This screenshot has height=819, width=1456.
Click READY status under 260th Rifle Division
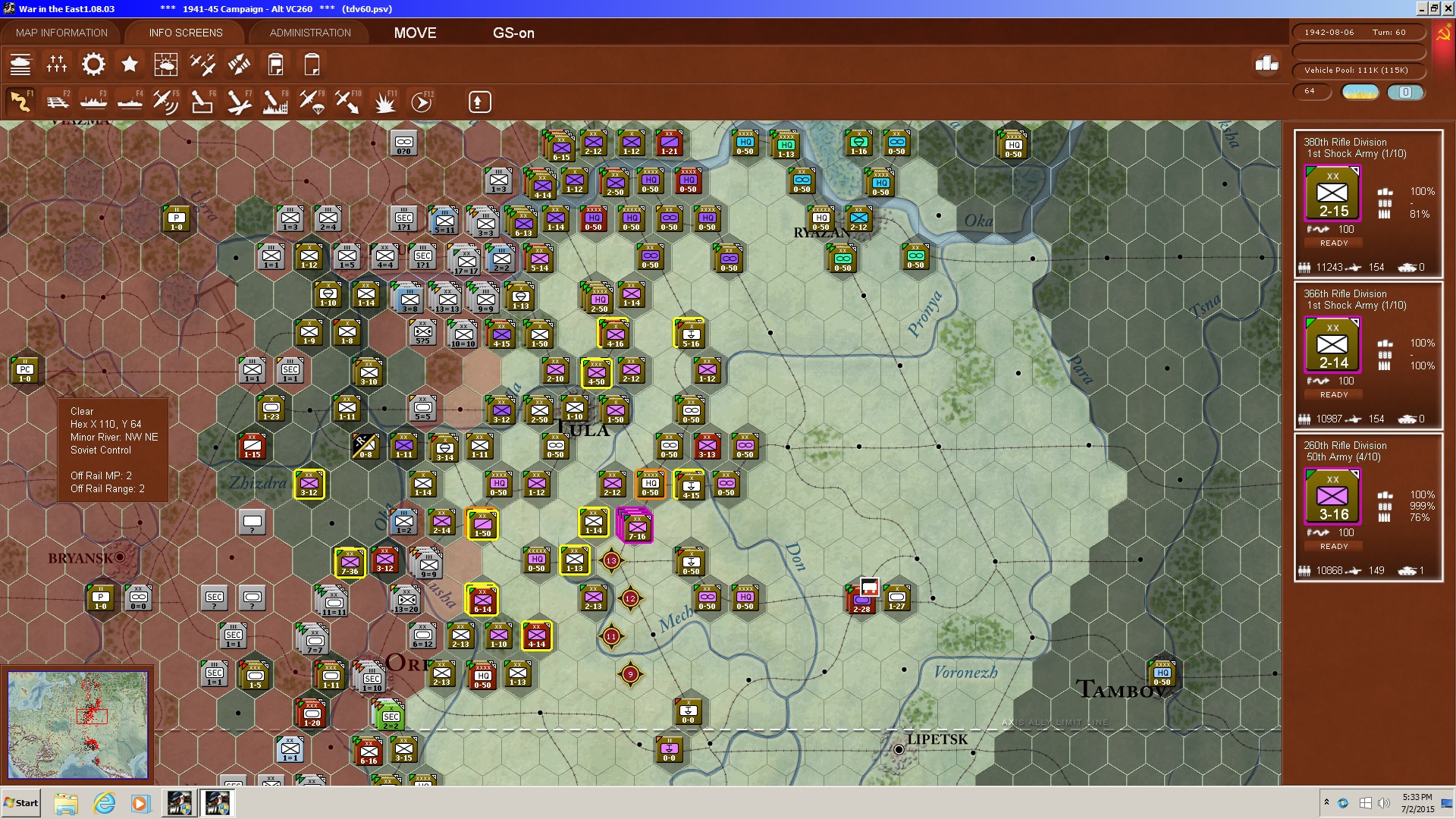tap(1334, 547)
